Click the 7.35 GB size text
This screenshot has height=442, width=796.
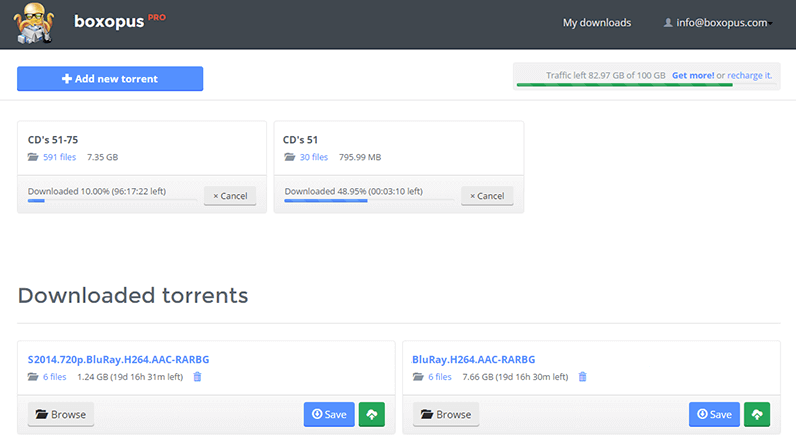coord(103,157)
